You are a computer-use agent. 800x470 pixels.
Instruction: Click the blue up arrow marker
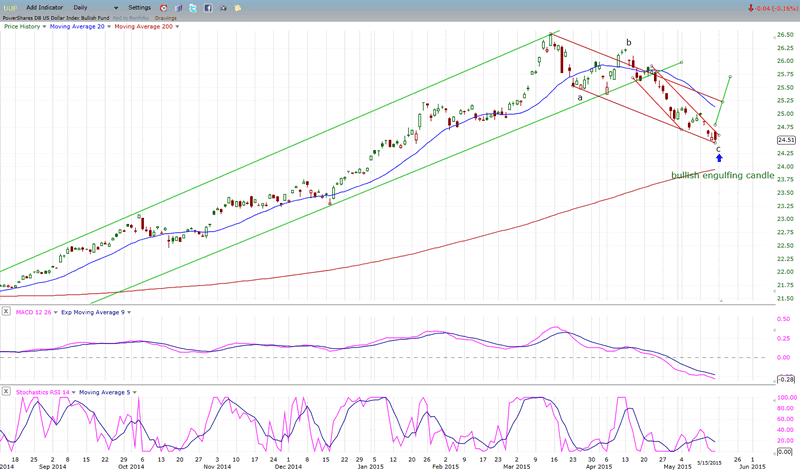(719, 158)
